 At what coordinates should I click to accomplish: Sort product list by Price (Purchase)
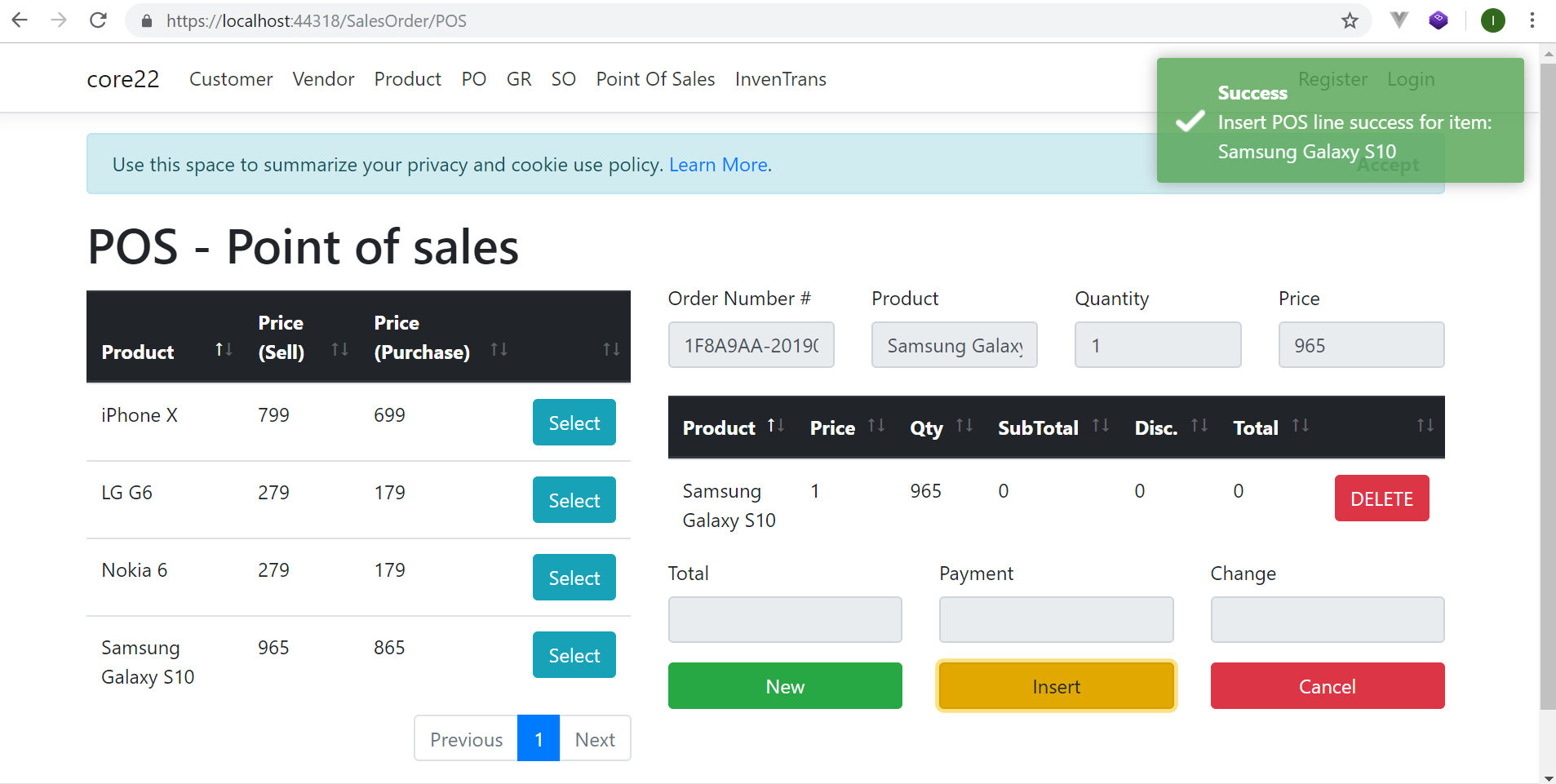pyautogui.click(x=439, y=337)
